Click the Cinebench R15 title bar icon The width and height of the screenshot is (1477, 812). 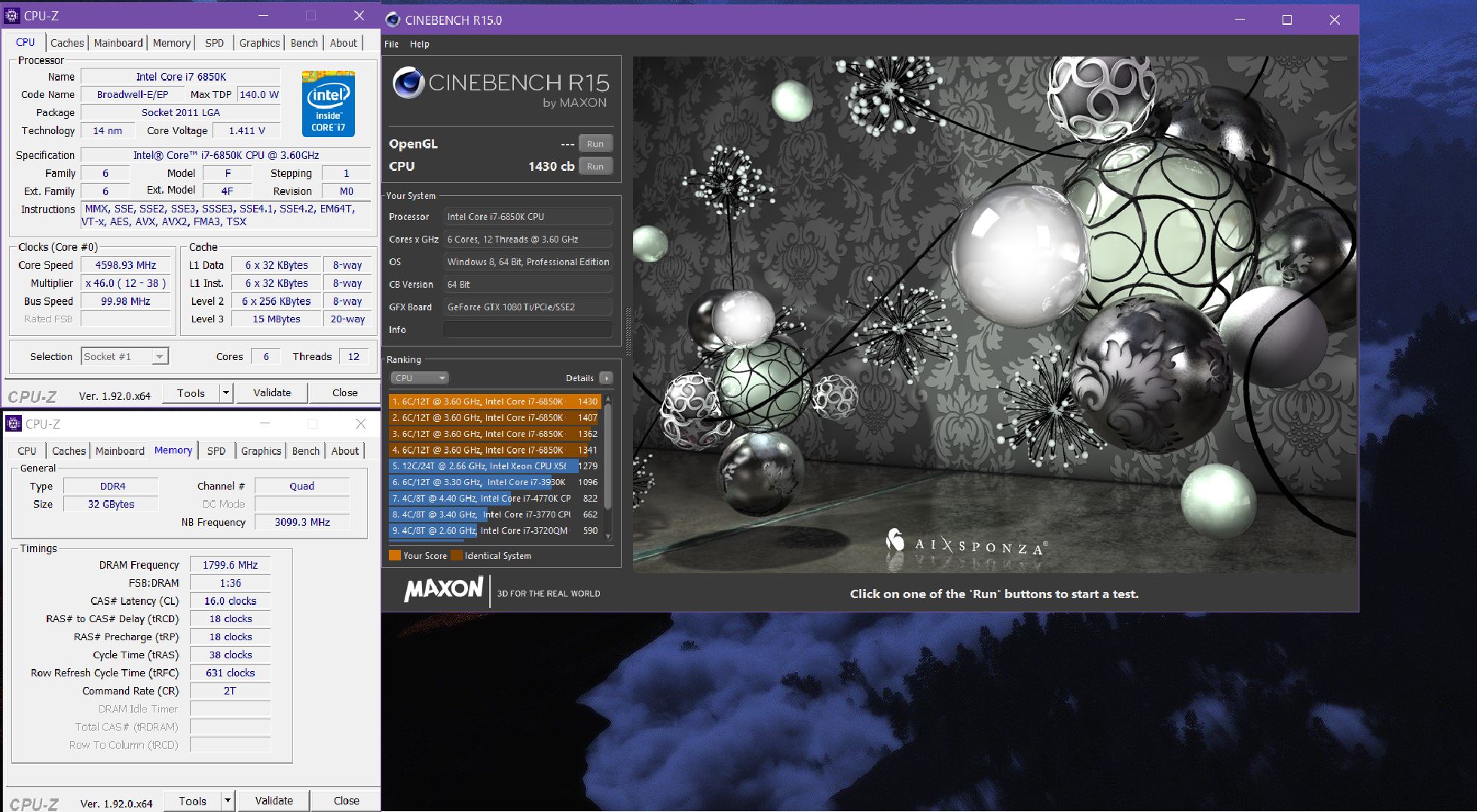click(393, 20)
